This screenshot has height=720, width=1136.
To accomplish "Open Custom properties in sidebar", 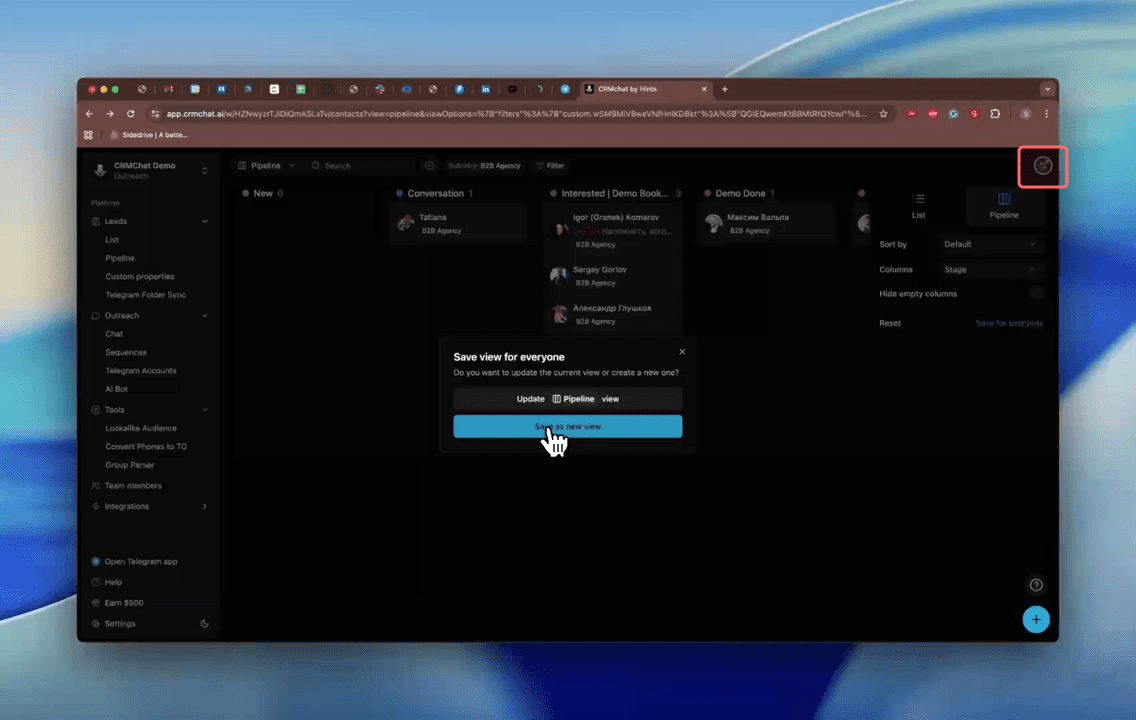I will [139, 277].
